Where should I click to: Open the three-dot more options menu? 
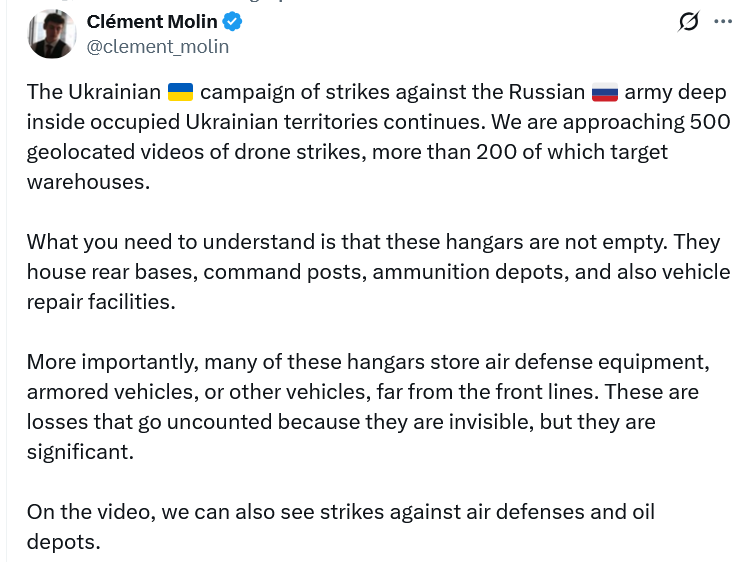pos(723,21)
